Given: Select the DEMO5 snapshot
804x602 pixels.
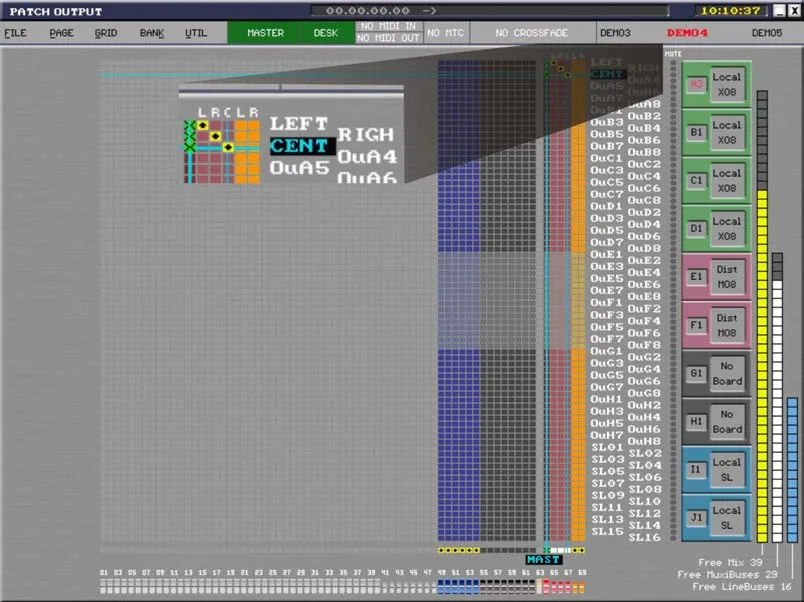Looking at the screenshot, I should (767, 33).
